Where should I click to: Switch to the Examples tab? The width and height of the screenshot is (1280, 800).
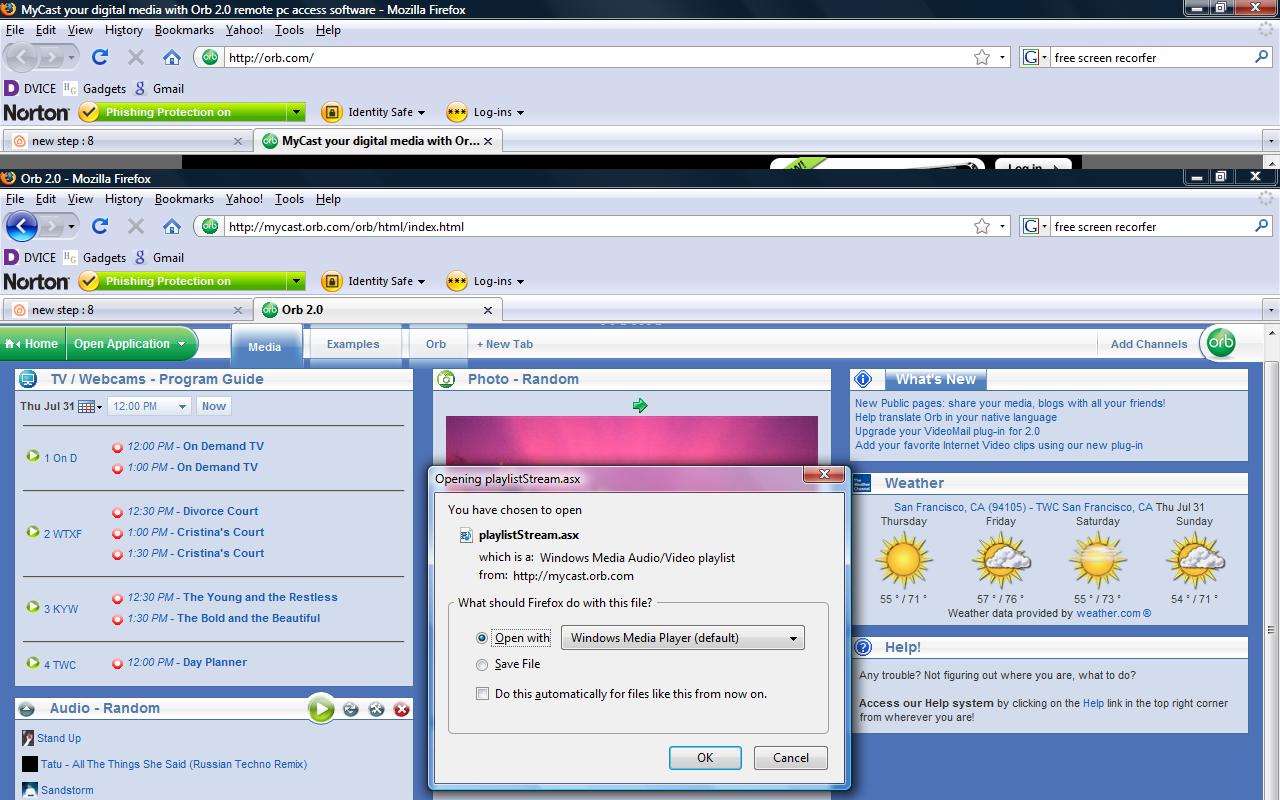(x=353, y=344)
